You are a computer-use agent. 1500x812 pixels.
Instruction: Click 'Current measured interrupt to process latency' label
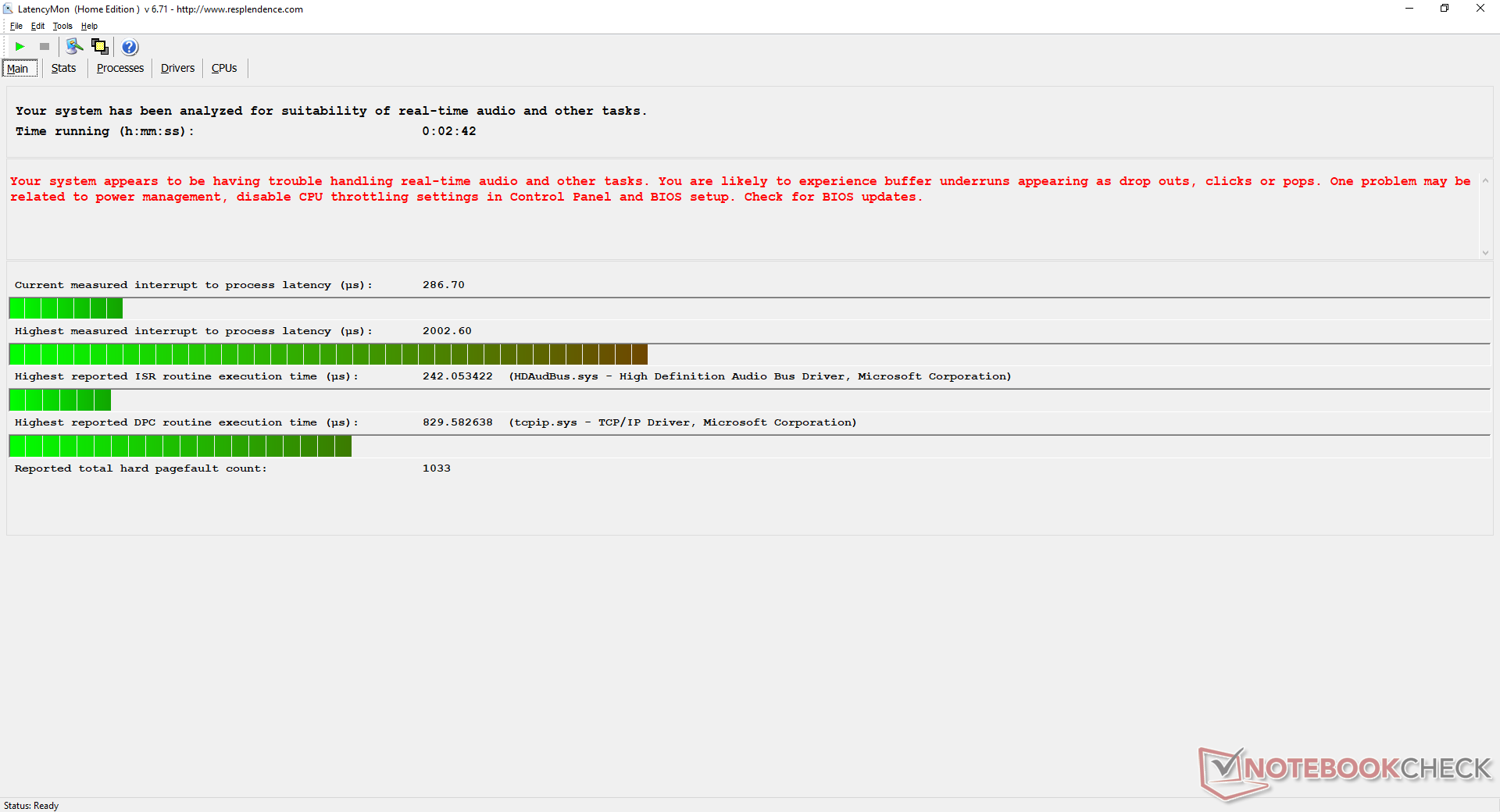[194, 285]
